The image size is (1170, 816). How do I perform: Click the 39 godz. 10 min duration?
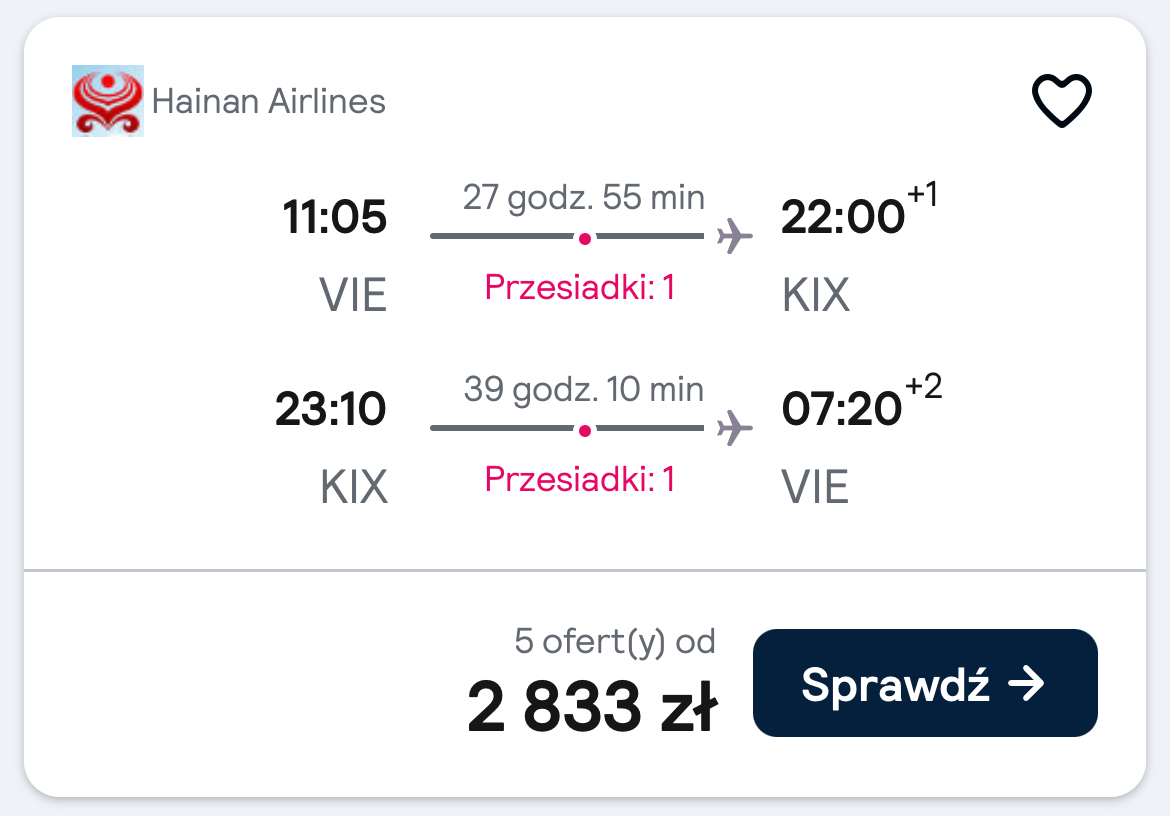[x=584, y=390]
